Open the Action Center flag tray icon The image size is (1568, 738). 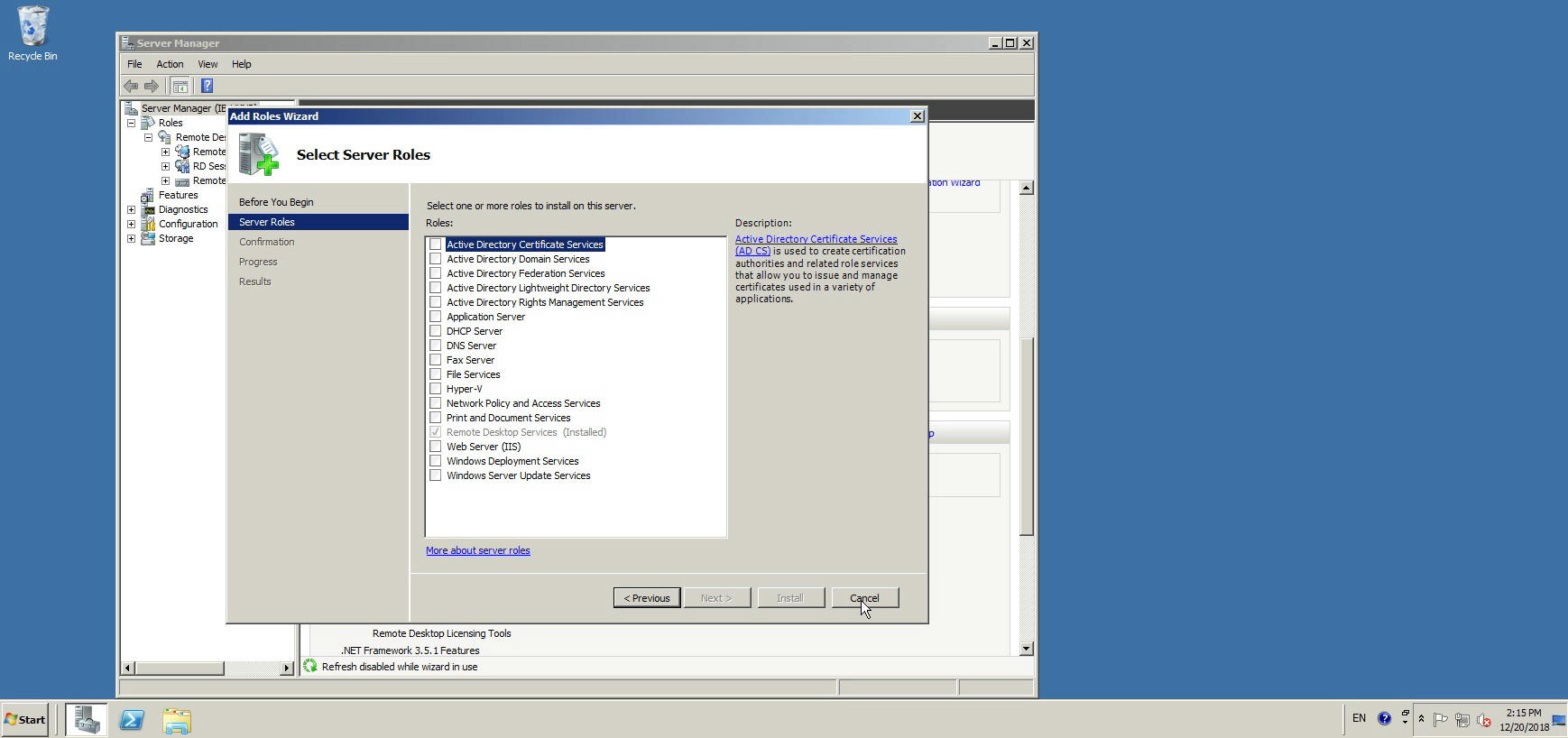pyautogui.click(x=1441, y=720)
